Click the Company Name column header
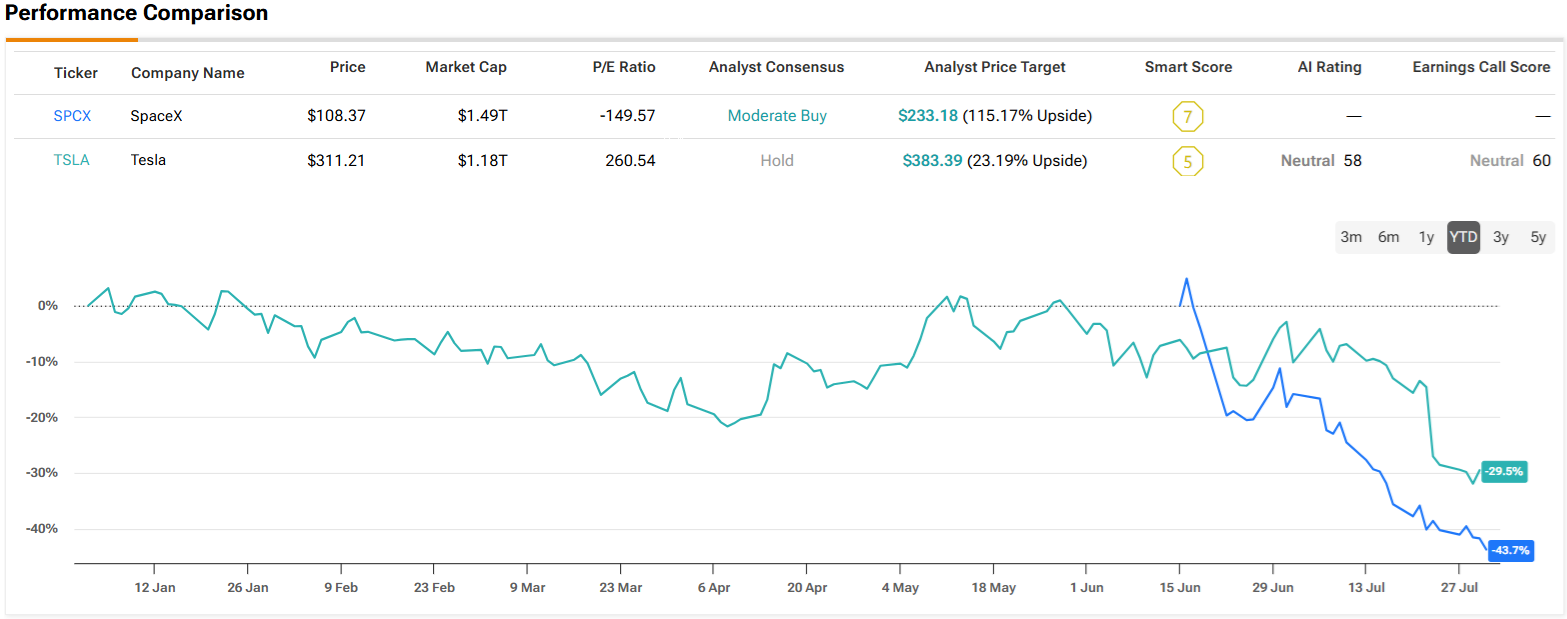This screenshot has width=1567, height=619. tap(187, 72)
